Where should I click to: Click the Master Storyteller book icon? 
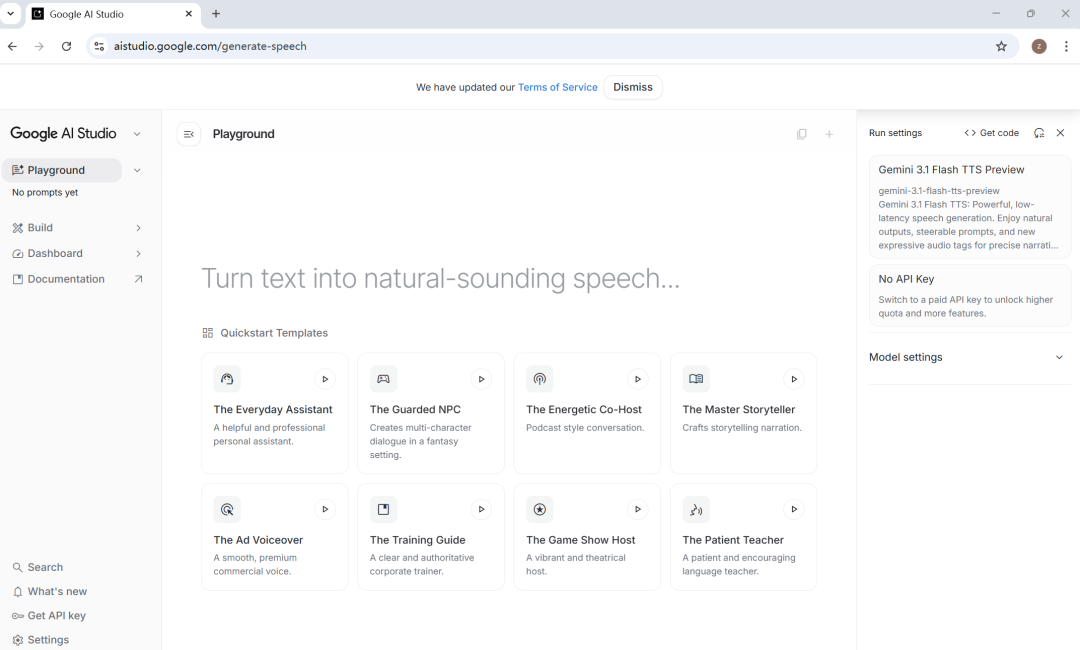pos(696,379)
